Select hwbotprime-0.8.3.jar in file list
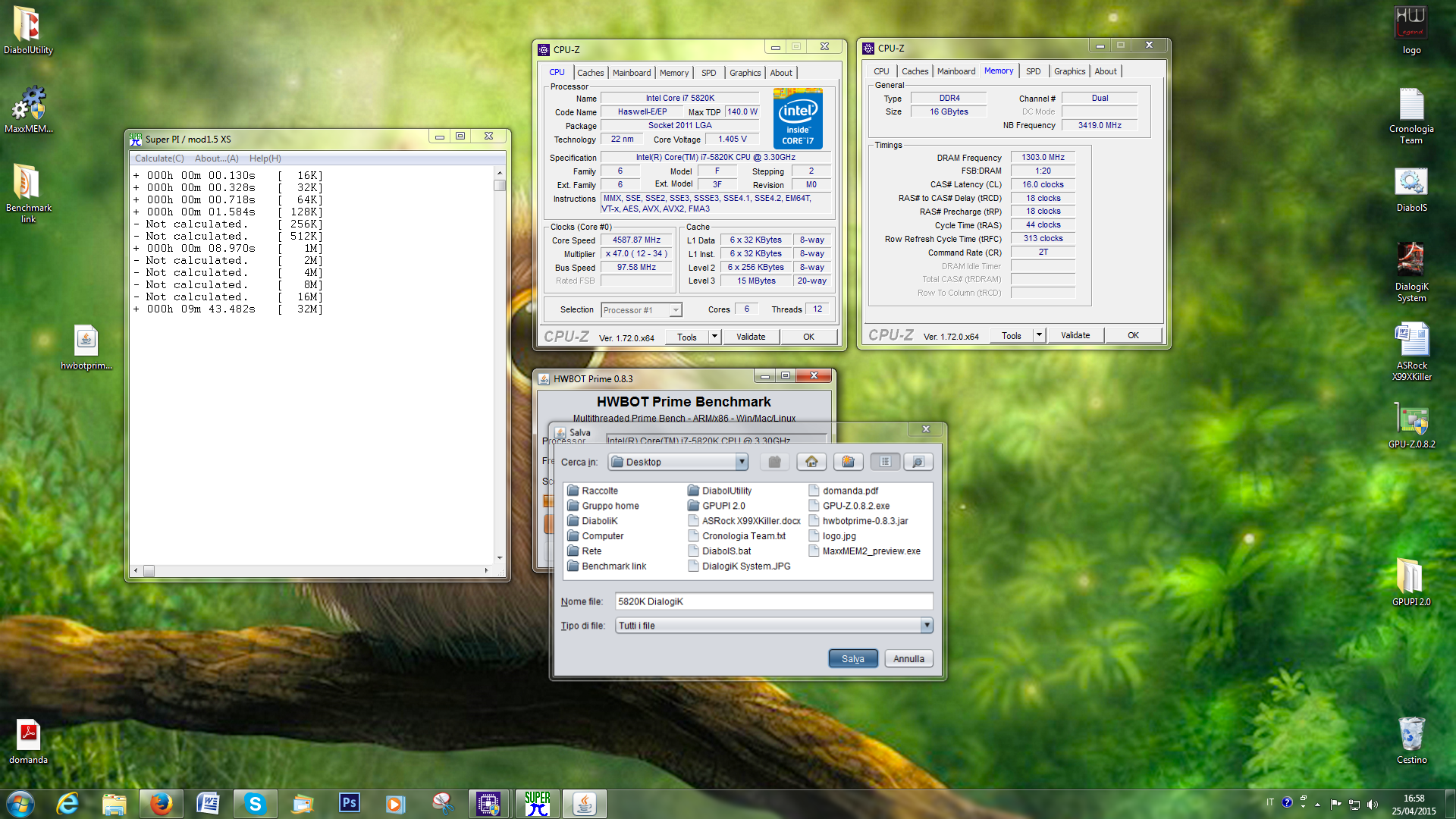This screenshot has height=819, width=1456. click(858, 521)
